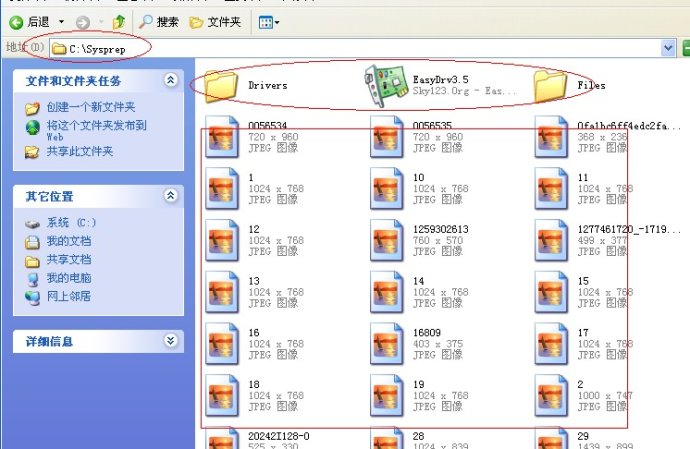
Task: Click the 16809 file name text
Action: (427, 333)
